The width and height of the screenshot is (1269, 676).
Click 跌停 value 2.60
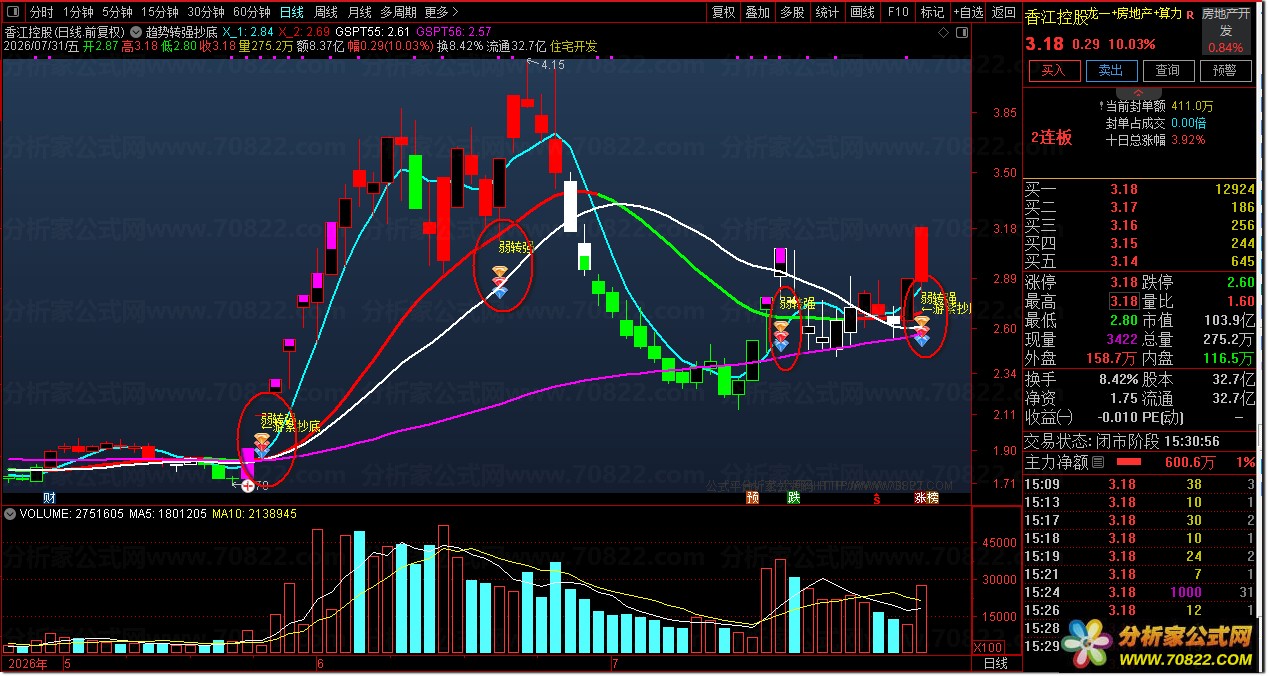1240,283
